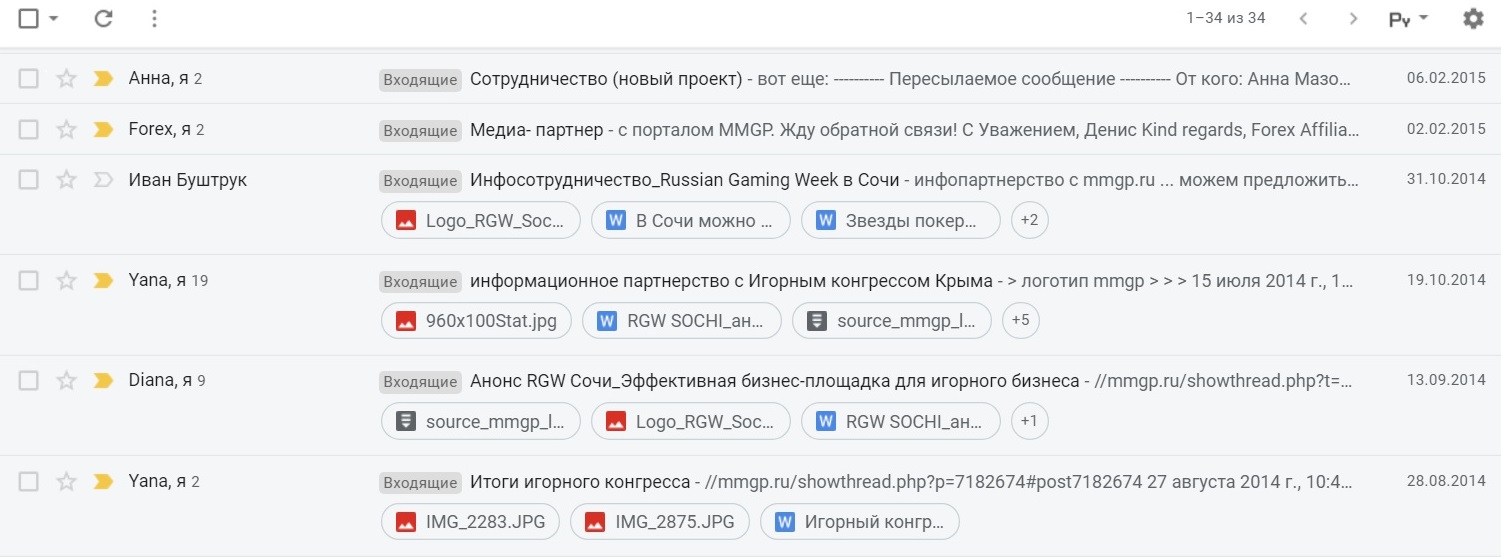Screen dimensions: 1501x557
Task: Open attachment 'В Сочи можно ...' document
Action: [691, 221]
